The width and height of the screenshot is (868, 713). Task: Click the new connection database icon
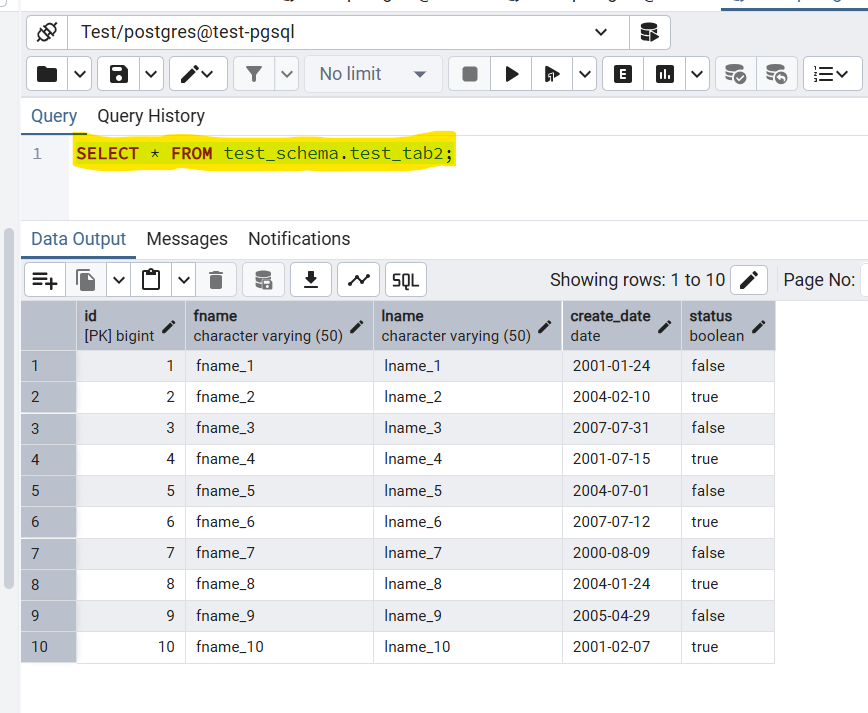[x=649, y=32]
